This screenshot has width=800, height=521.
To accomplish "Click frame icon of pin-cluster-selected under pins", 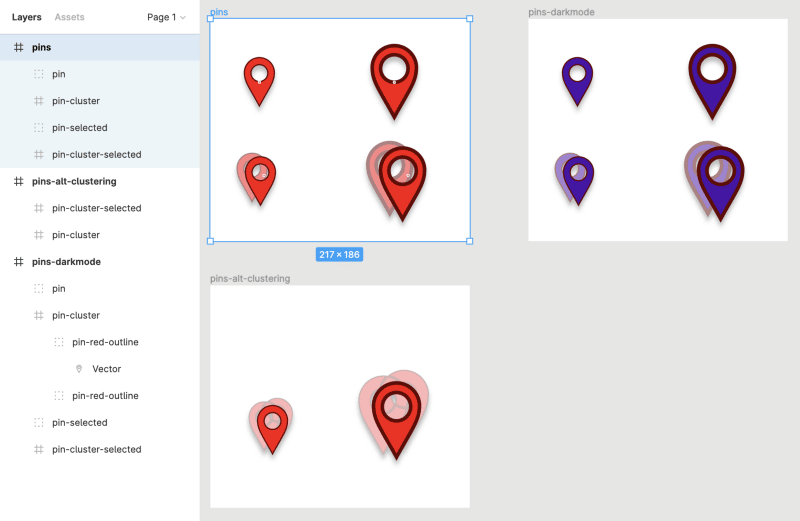I will [39, 155].
